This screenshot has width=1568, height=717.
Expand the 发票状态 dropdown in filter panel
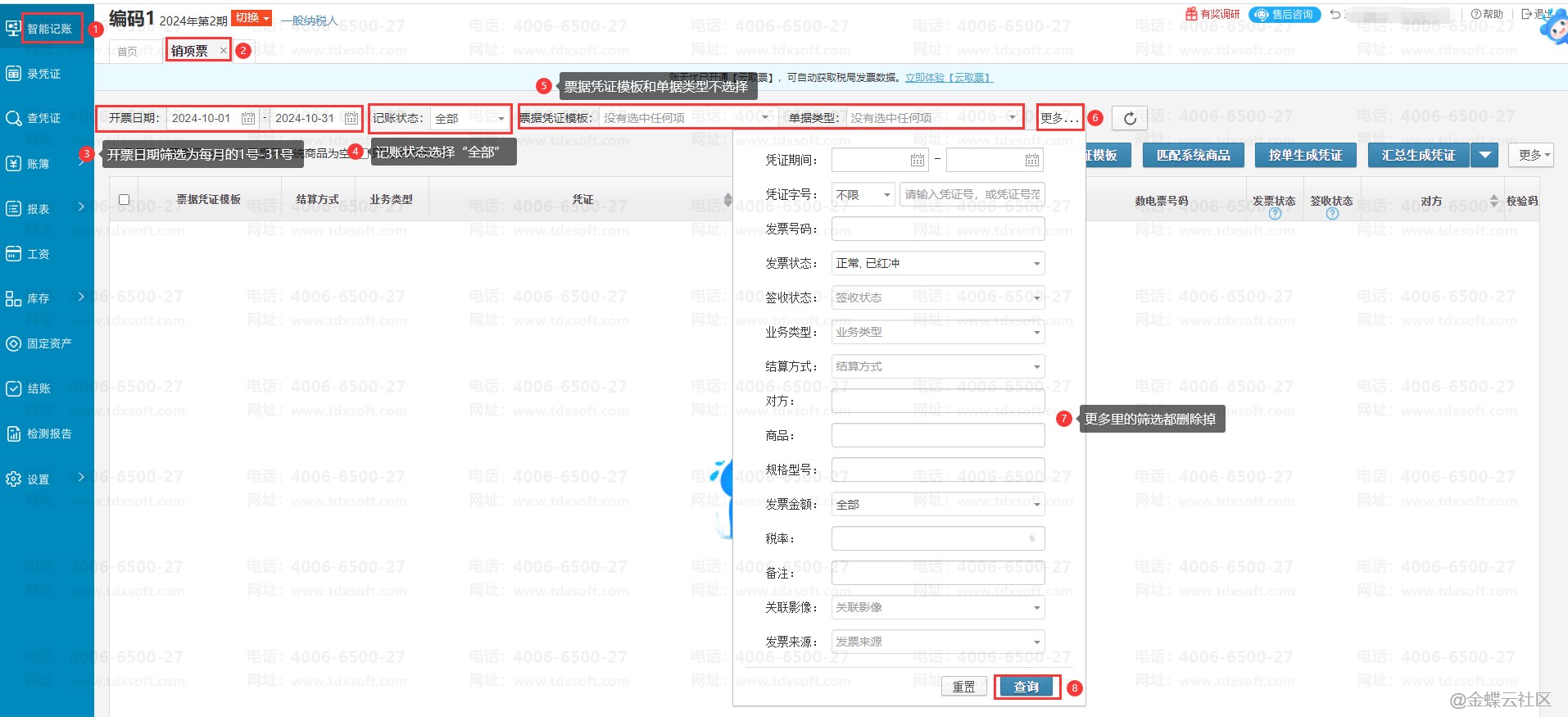tap(1036, 263)
